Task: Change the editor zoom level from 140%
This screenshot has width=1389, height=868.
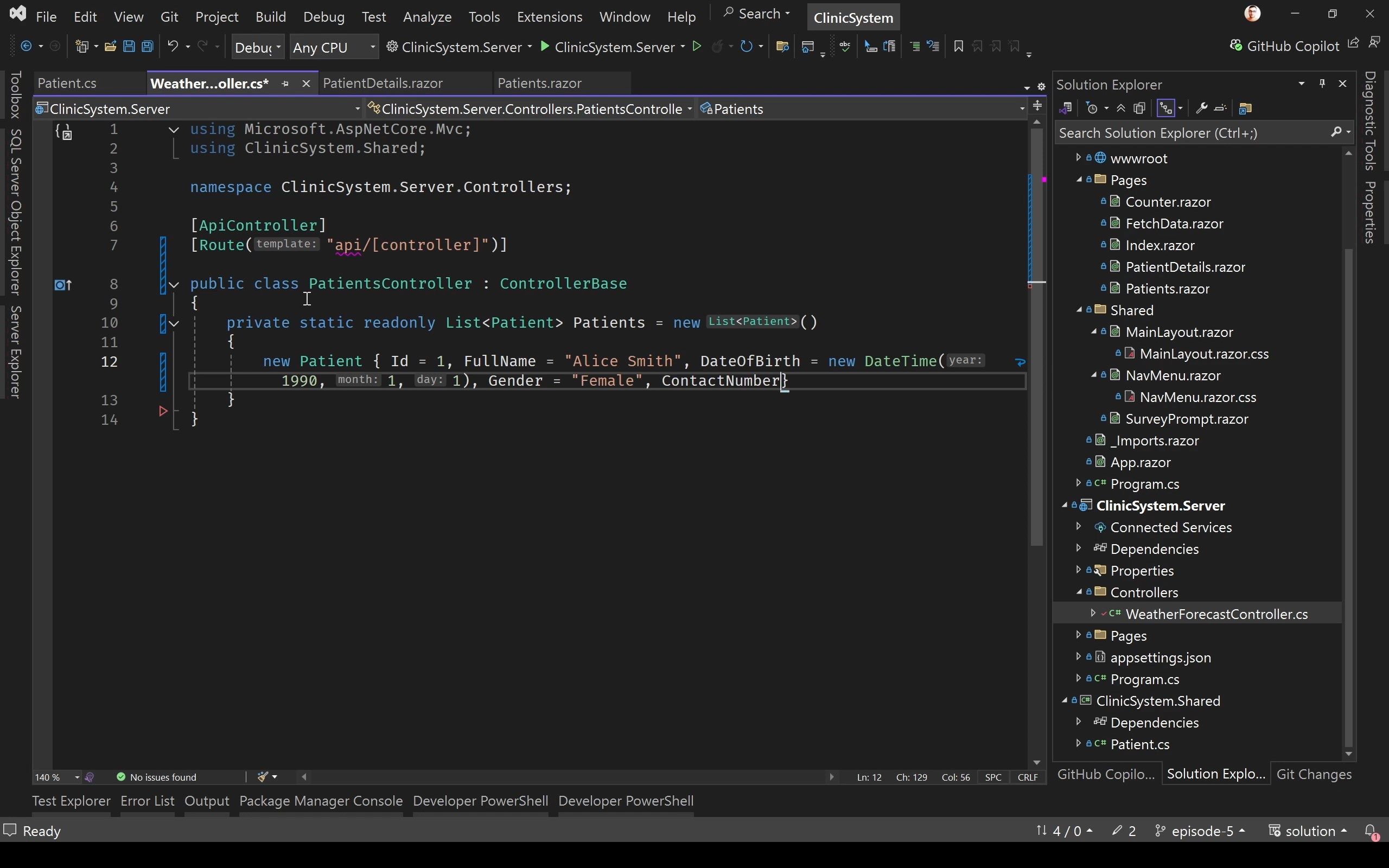Action: pyautogui.click(x=56, y=777)
